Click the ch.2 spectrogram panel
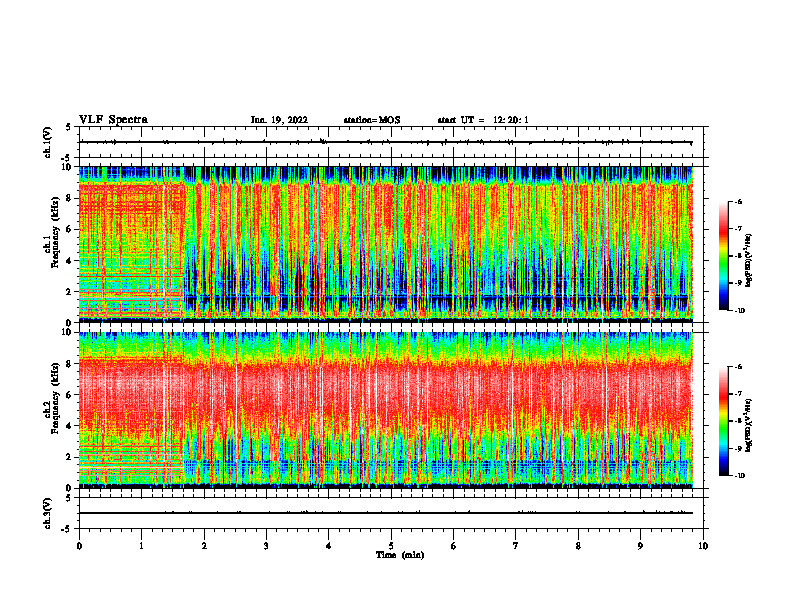Screen dimensions: 792x612 (x=386, y=410)
